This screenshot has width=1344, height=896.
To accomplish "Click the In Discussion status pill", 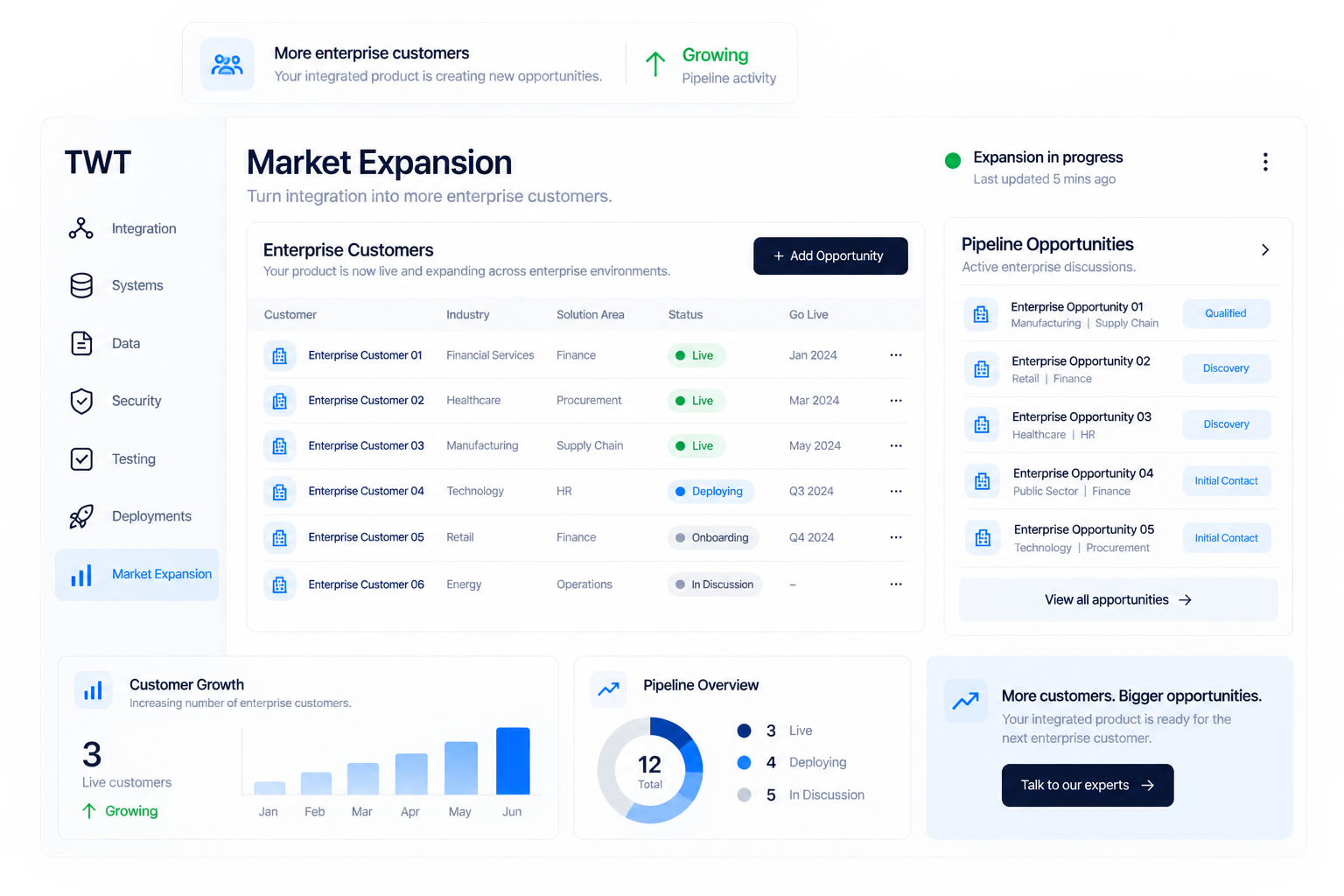I will [715, 584].
